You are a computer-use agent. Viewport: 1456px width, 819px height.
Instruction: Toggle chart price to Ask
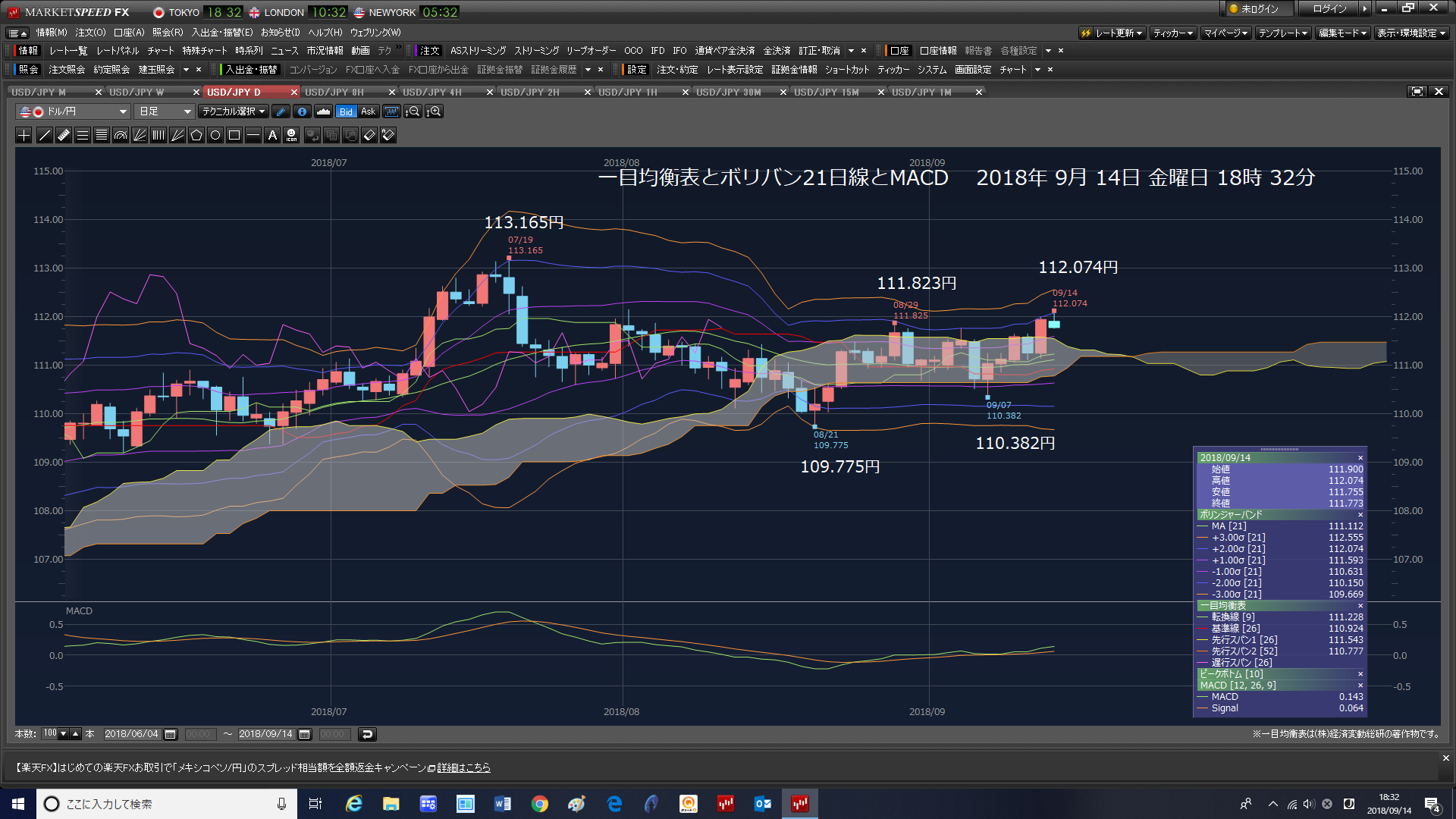click(369, 111)
